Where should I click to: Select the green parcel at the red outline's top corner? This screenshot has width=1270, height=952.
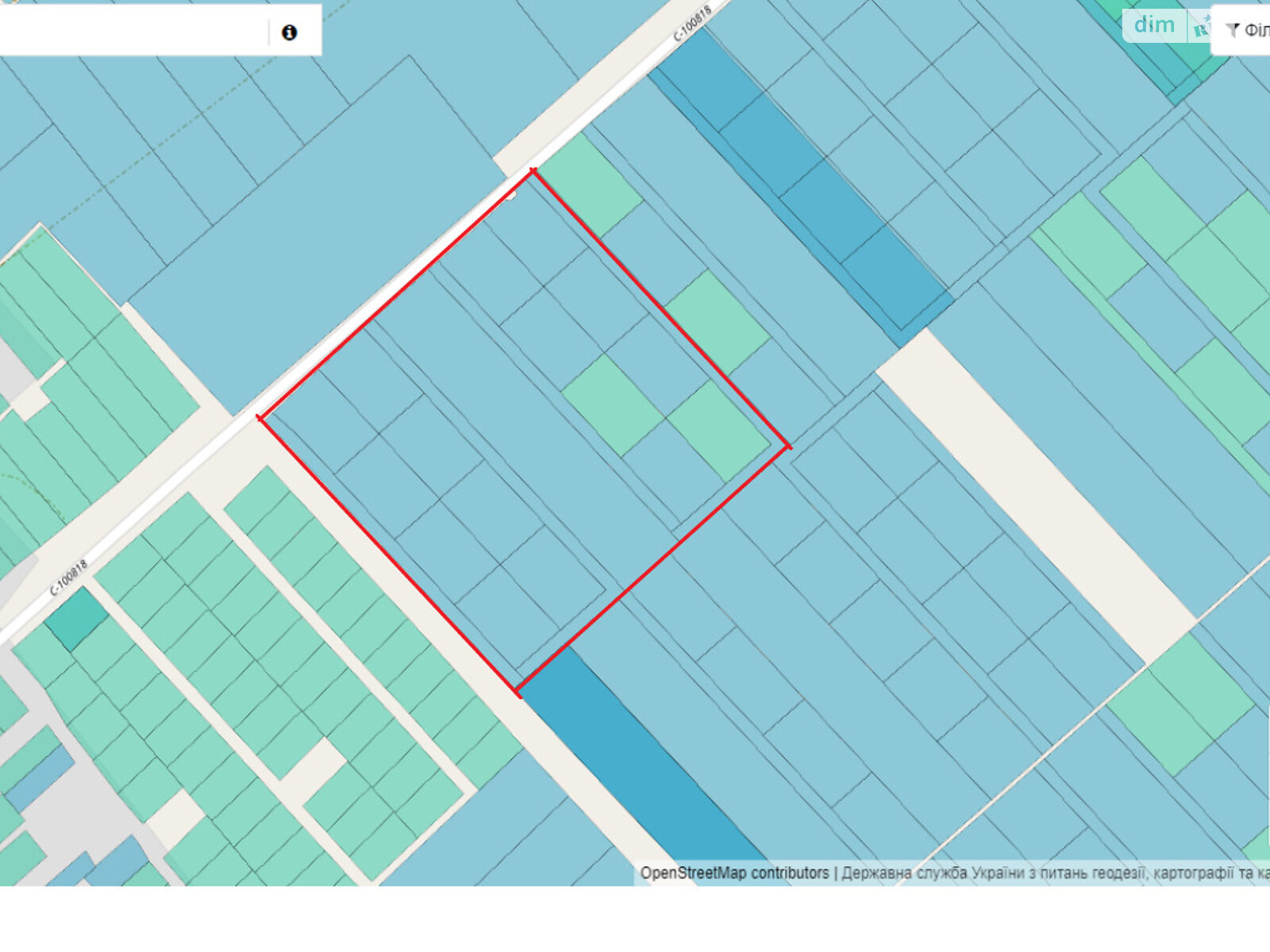pyautogui.click(x=591, y=186)
